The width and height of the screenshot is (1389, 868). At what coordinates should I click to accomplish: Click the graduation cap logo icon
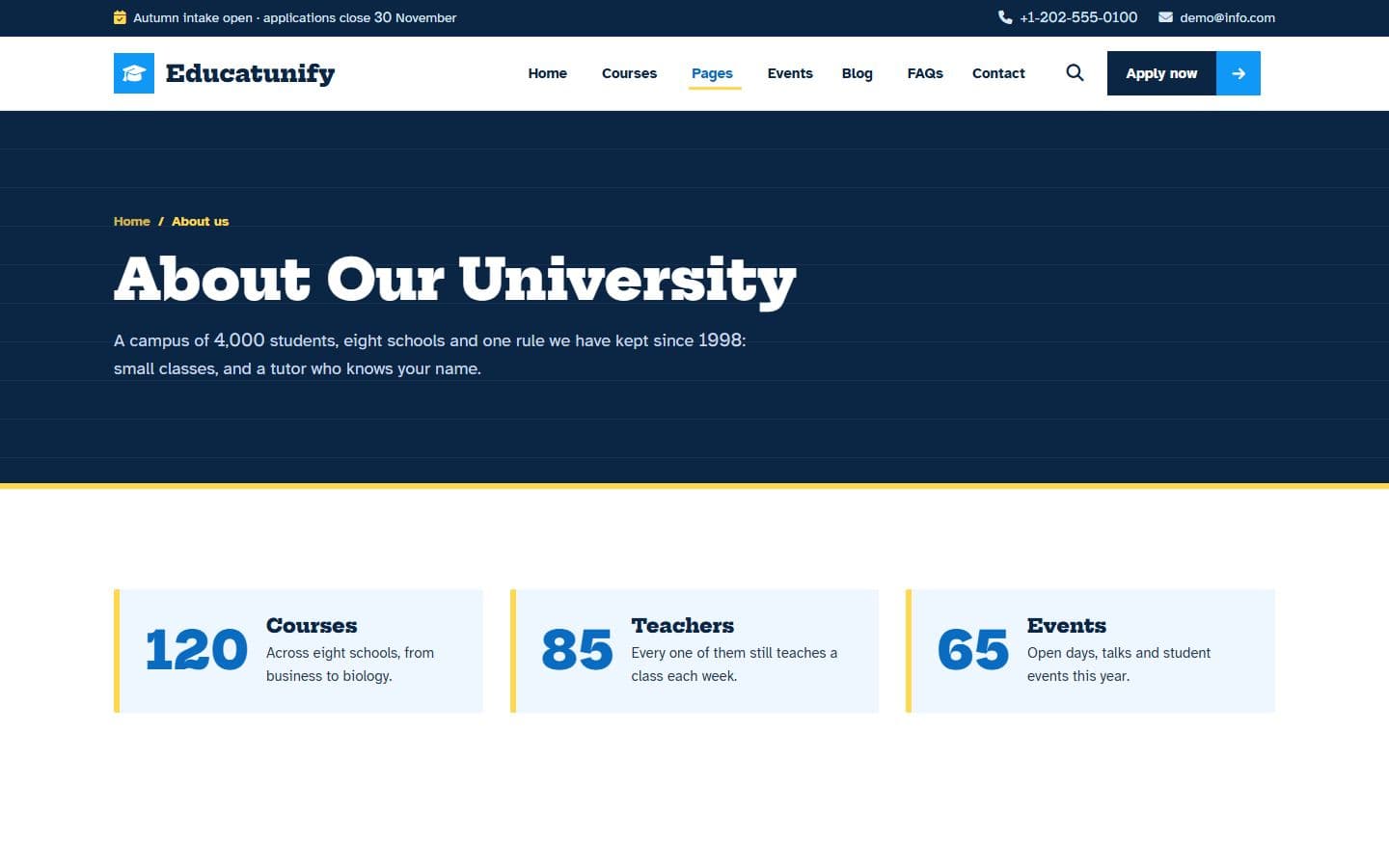click(134, 73)
